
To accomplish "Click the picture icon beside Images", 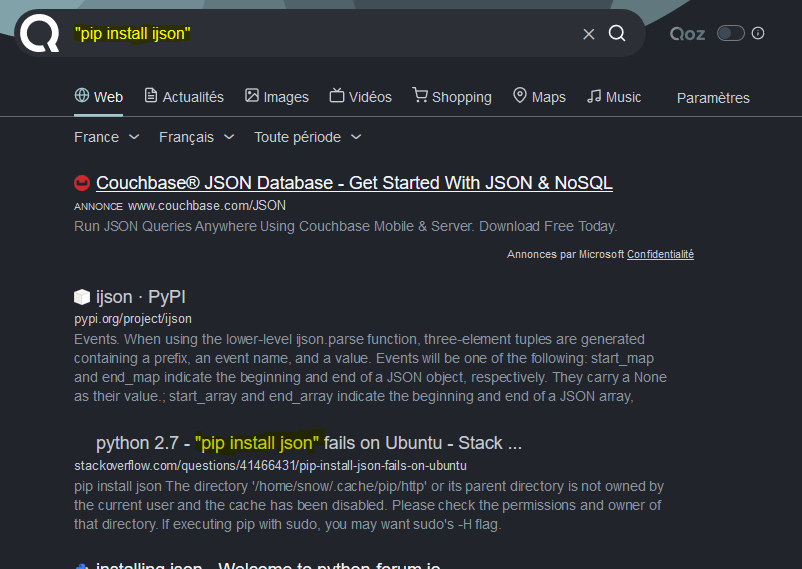I will (252, 95).
